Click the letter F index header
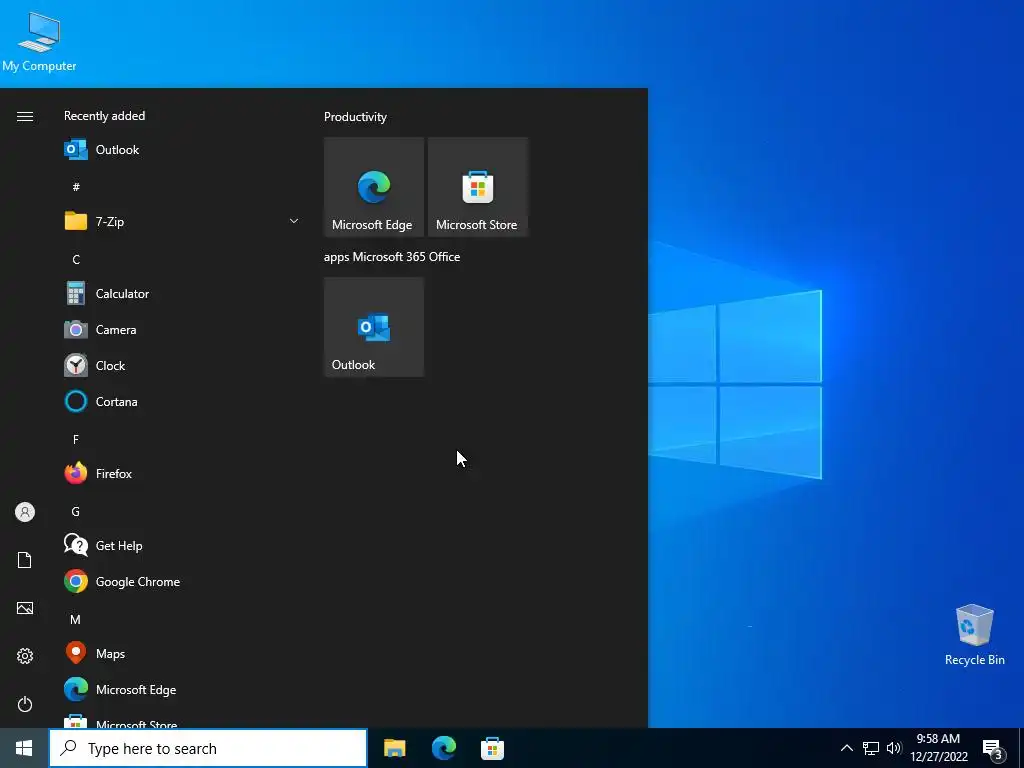This screenshot has height=768, width=1024. (x=76, y=440)
